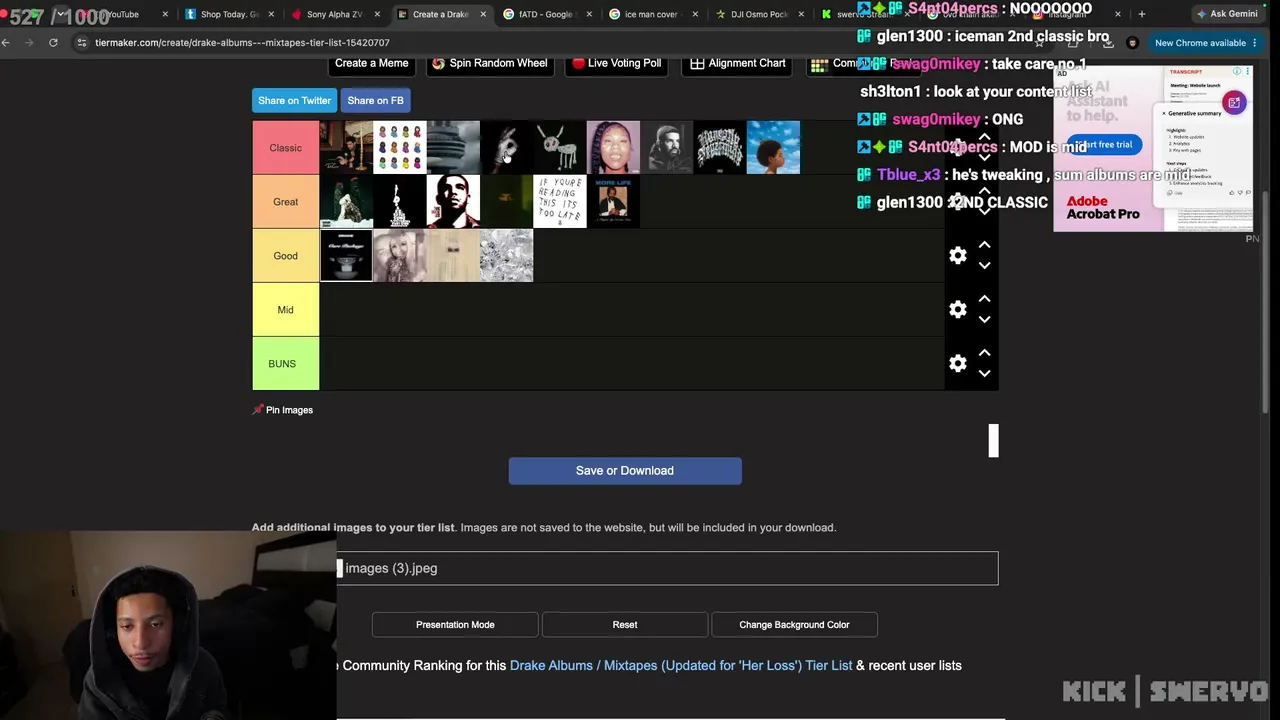
Task: Click Save or Download button
Action: pyautogui.click(x=625, y=471)
